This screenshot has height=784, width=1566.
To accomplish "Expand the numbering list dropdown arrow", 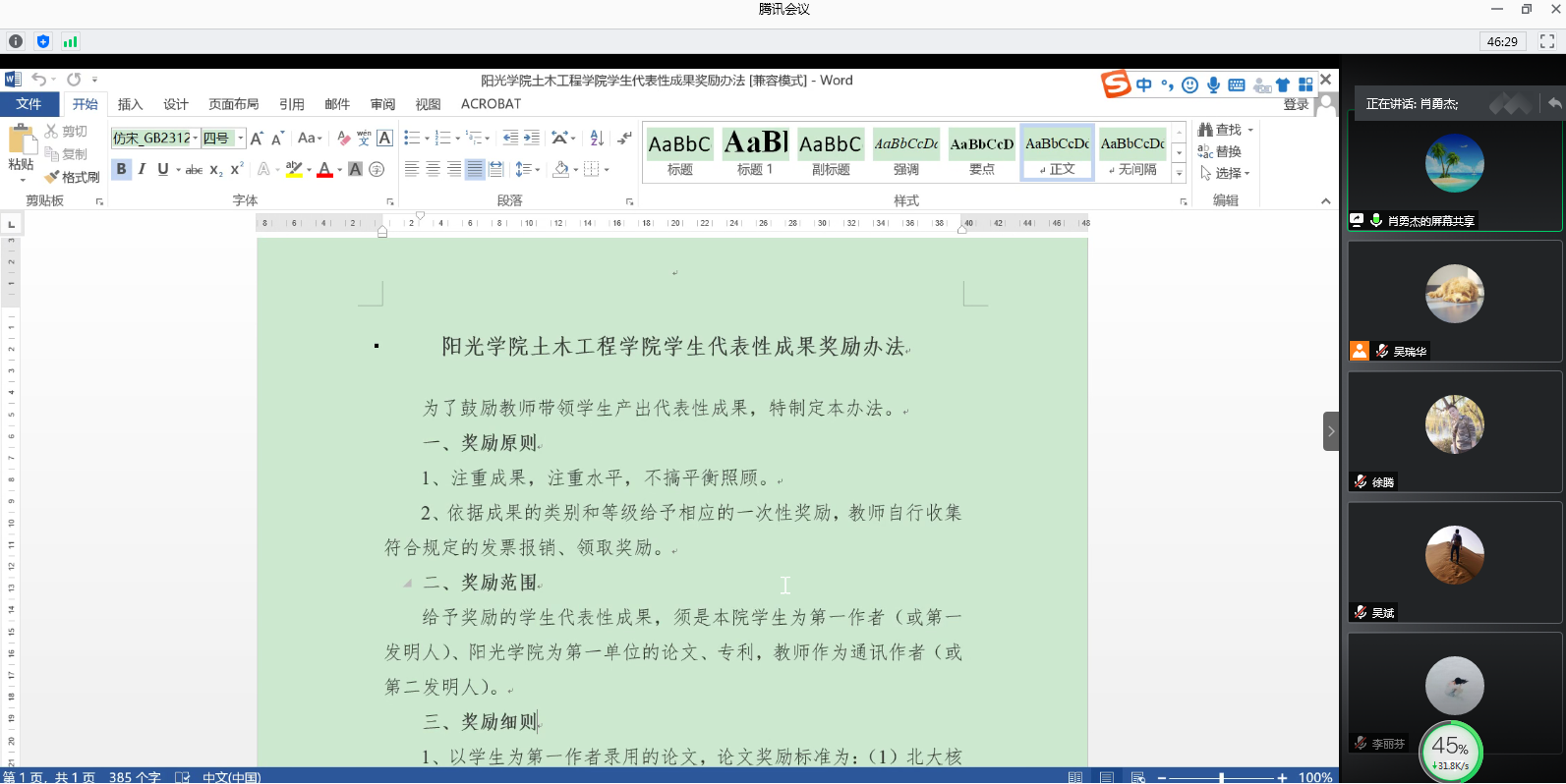I will (x=457, y=139).
